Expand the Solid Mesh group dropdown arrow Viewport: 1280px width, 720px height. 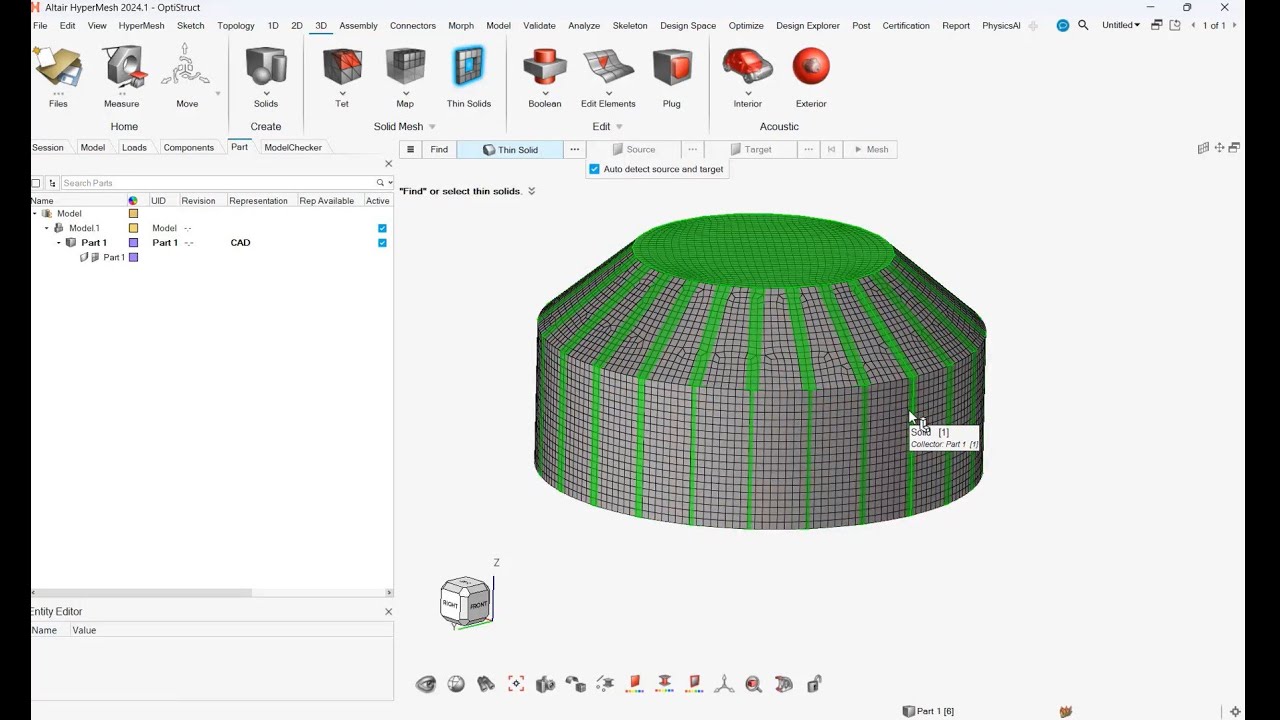tap(432, 127)
